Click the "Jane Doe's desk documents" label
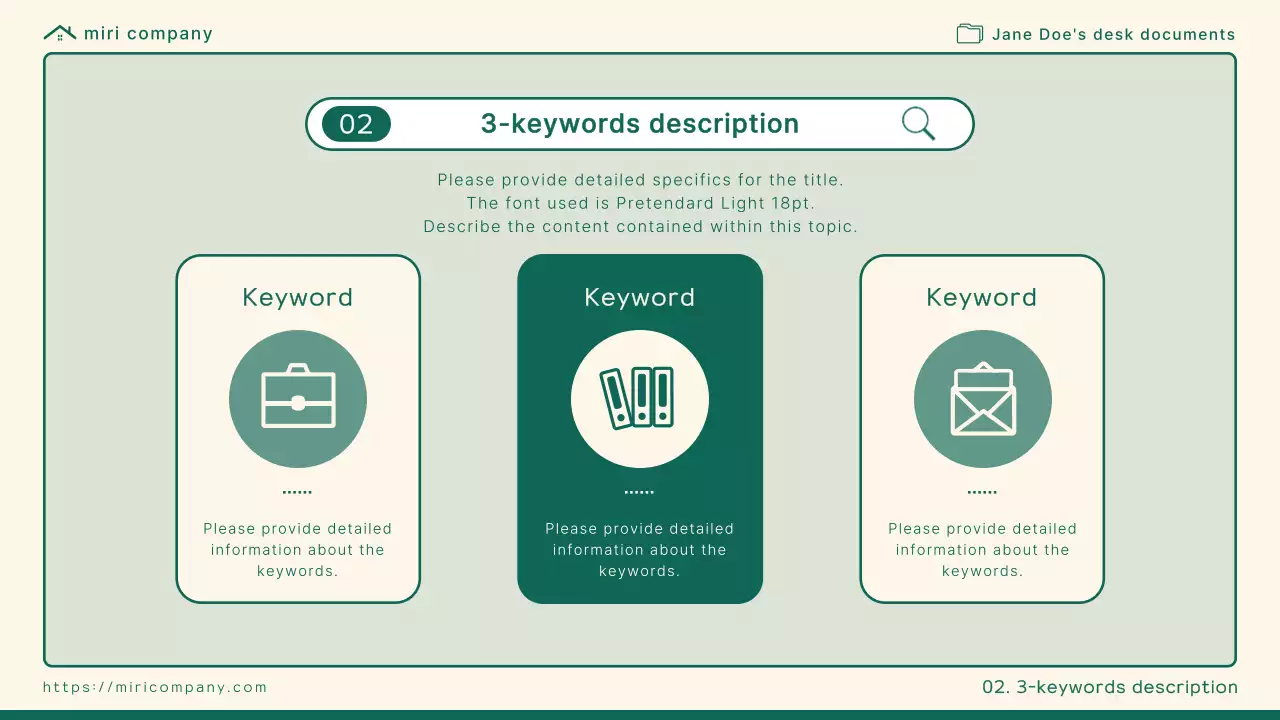 (1113, 34)
